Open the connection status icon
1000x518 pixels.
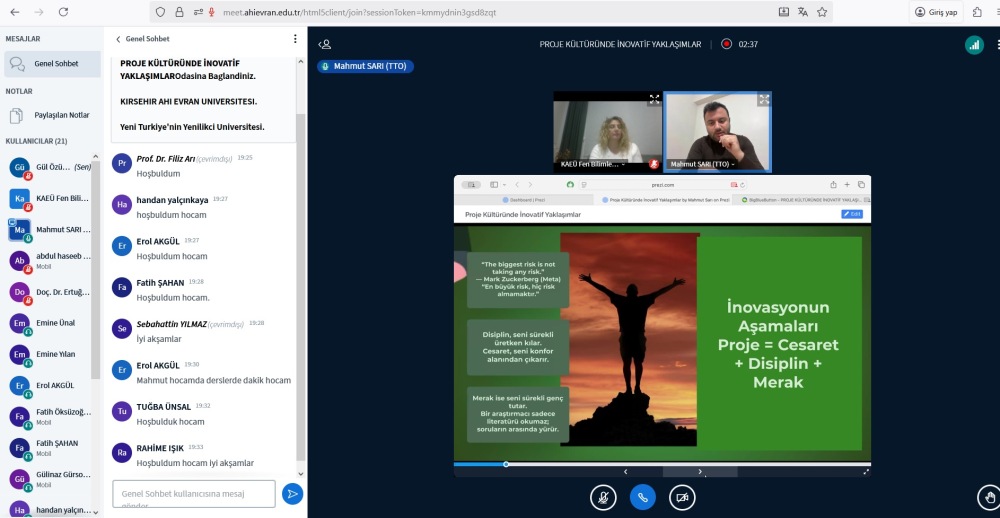tap(974, 45)
